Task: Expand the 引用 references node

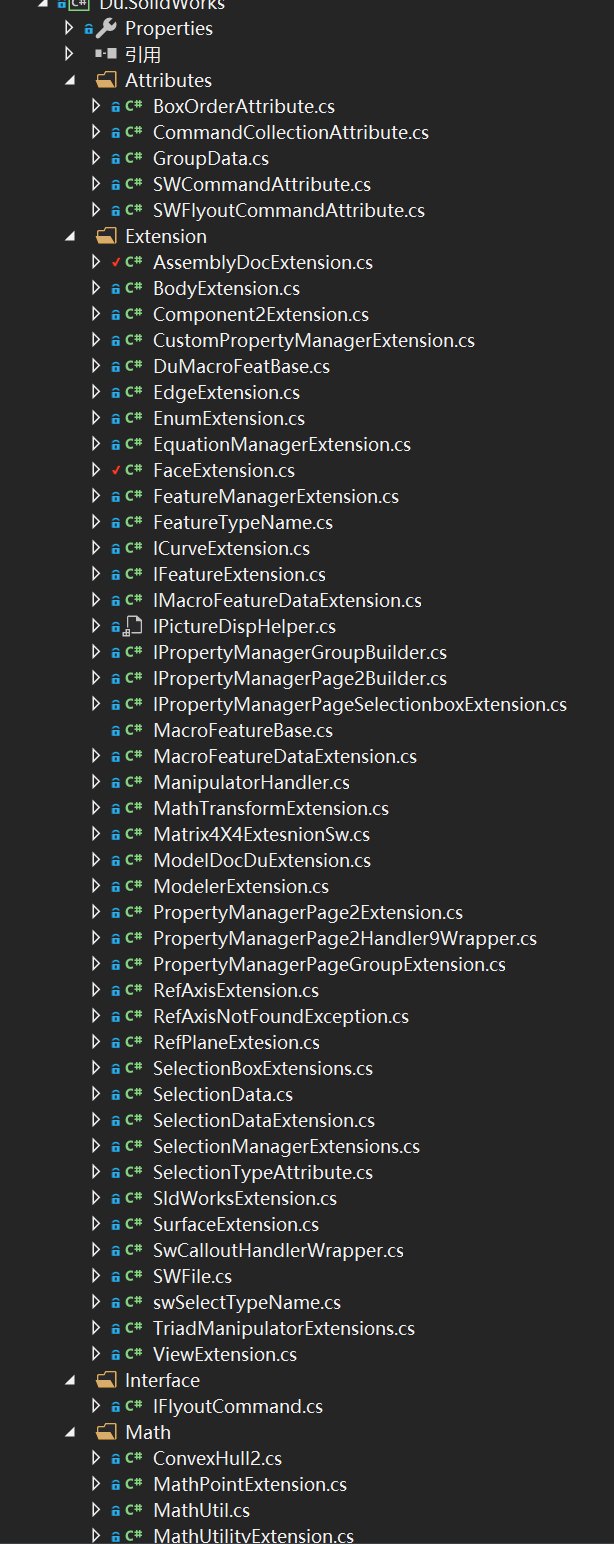Action: click(x=69, y=54)
